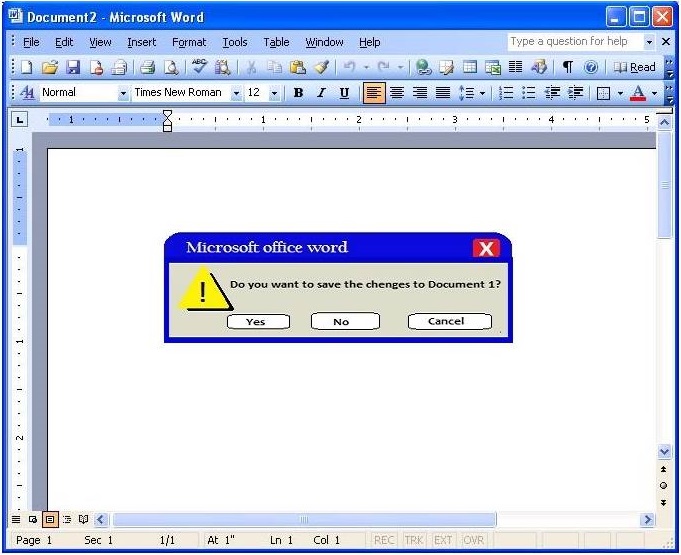This screenshot has width=681, height=555.
Task: Open the Borders dropdown arrow
Action: (620, 93)
